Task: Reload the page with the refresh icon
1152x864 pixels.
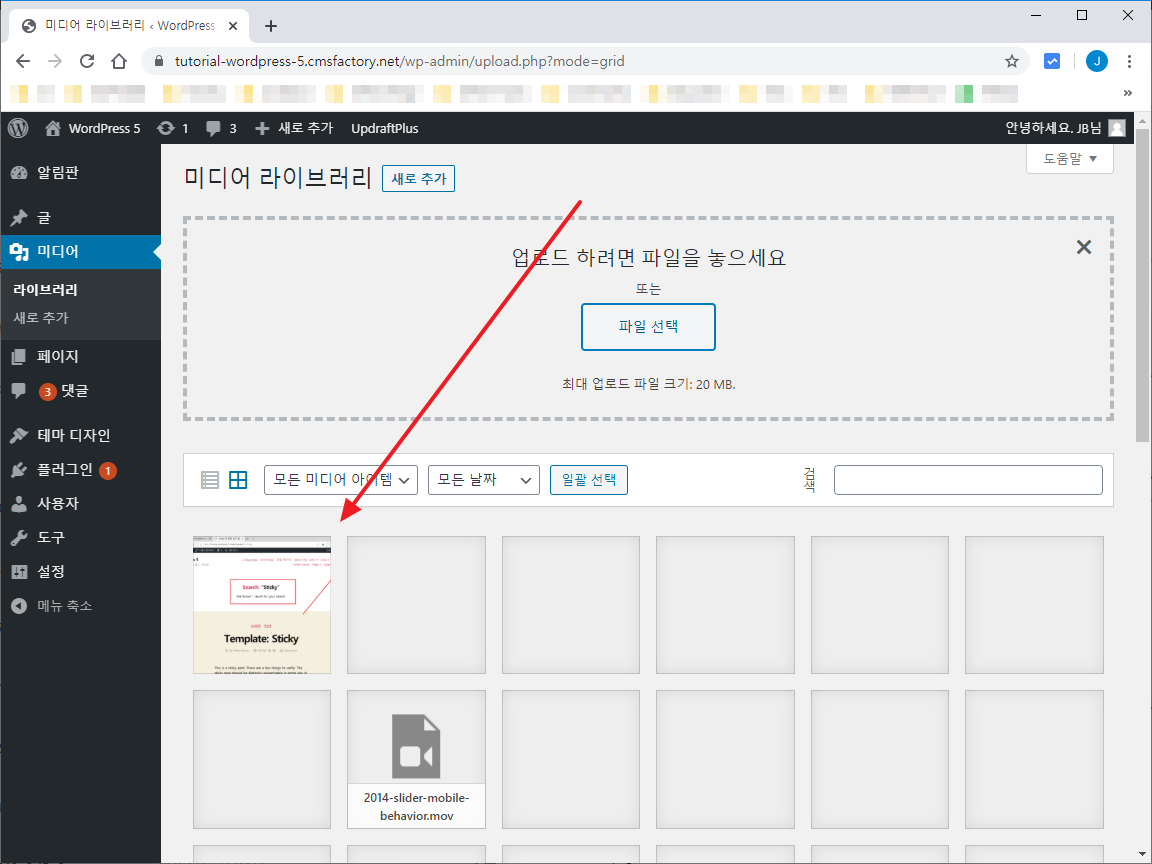Action: (87, 61)
